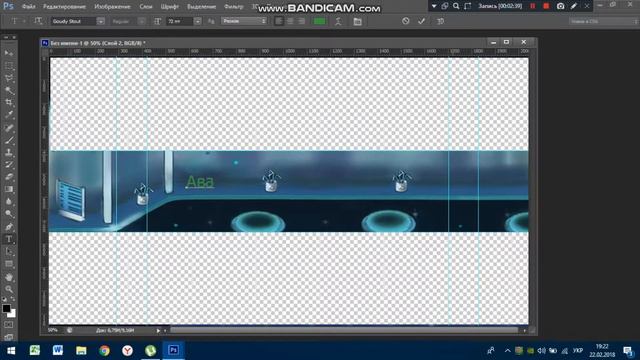Open Microsoft Word from the taskbar
Screen dimensions: 640x360
[58, 351]
